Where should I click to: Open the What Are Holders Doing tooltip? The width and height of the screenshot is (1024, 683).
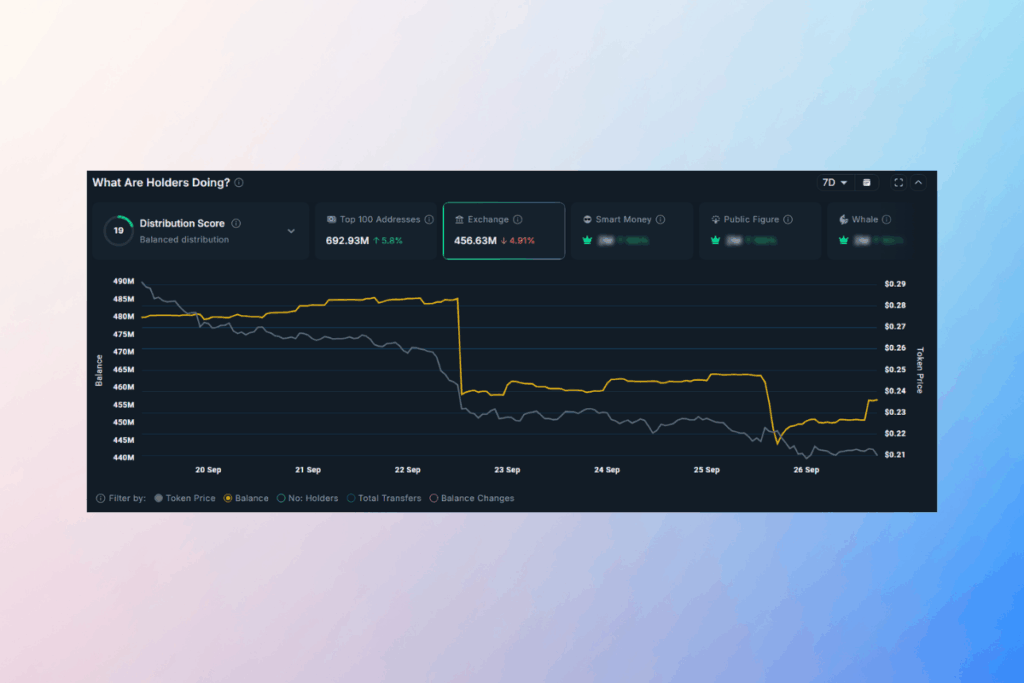[x=238, y=183]
